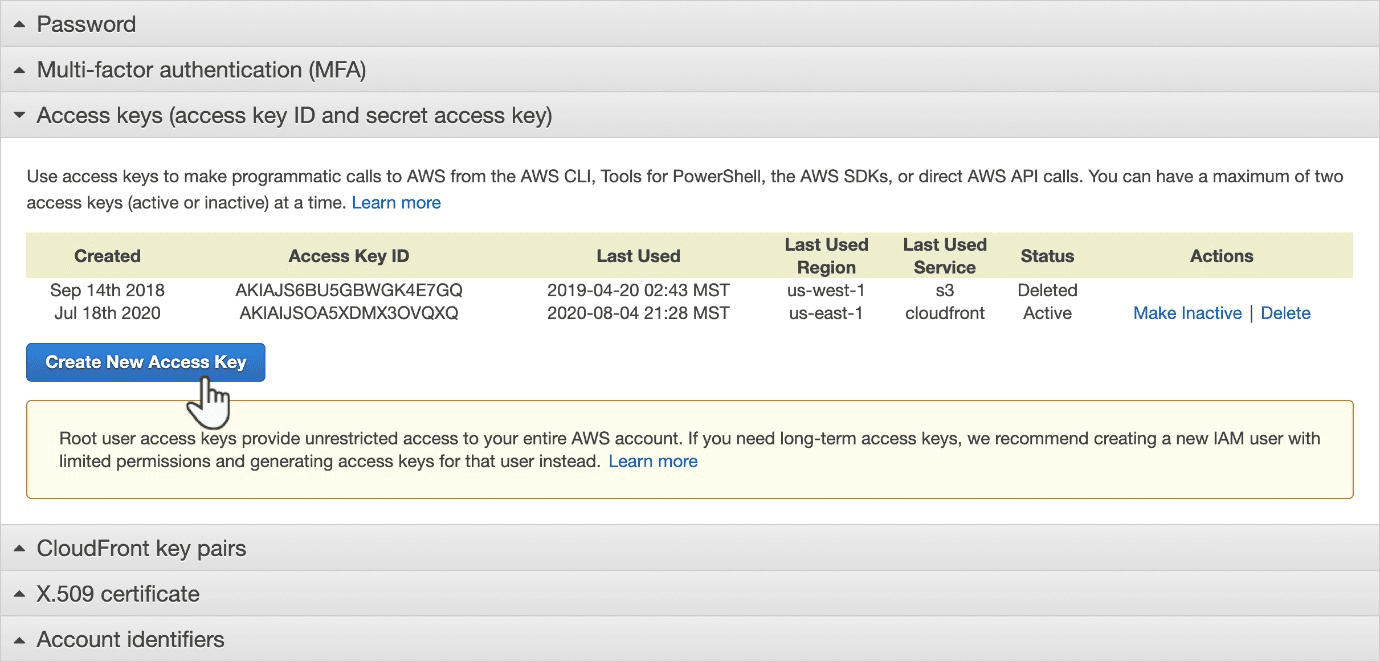
Task: Click the Access Key ID column header
Action: (x=349, y=256)
